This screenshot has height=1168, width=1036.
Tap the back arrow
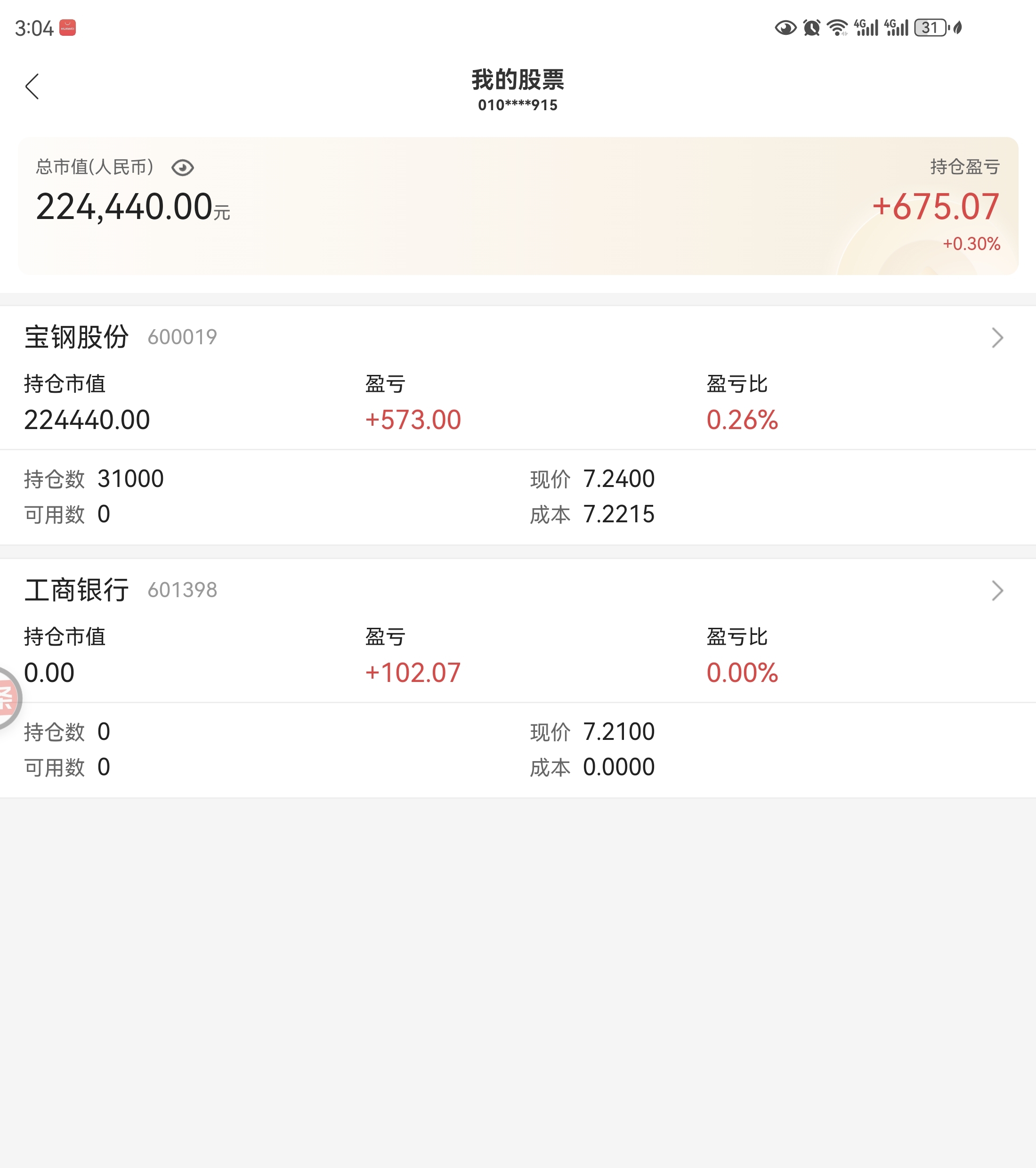coord(32,86)
